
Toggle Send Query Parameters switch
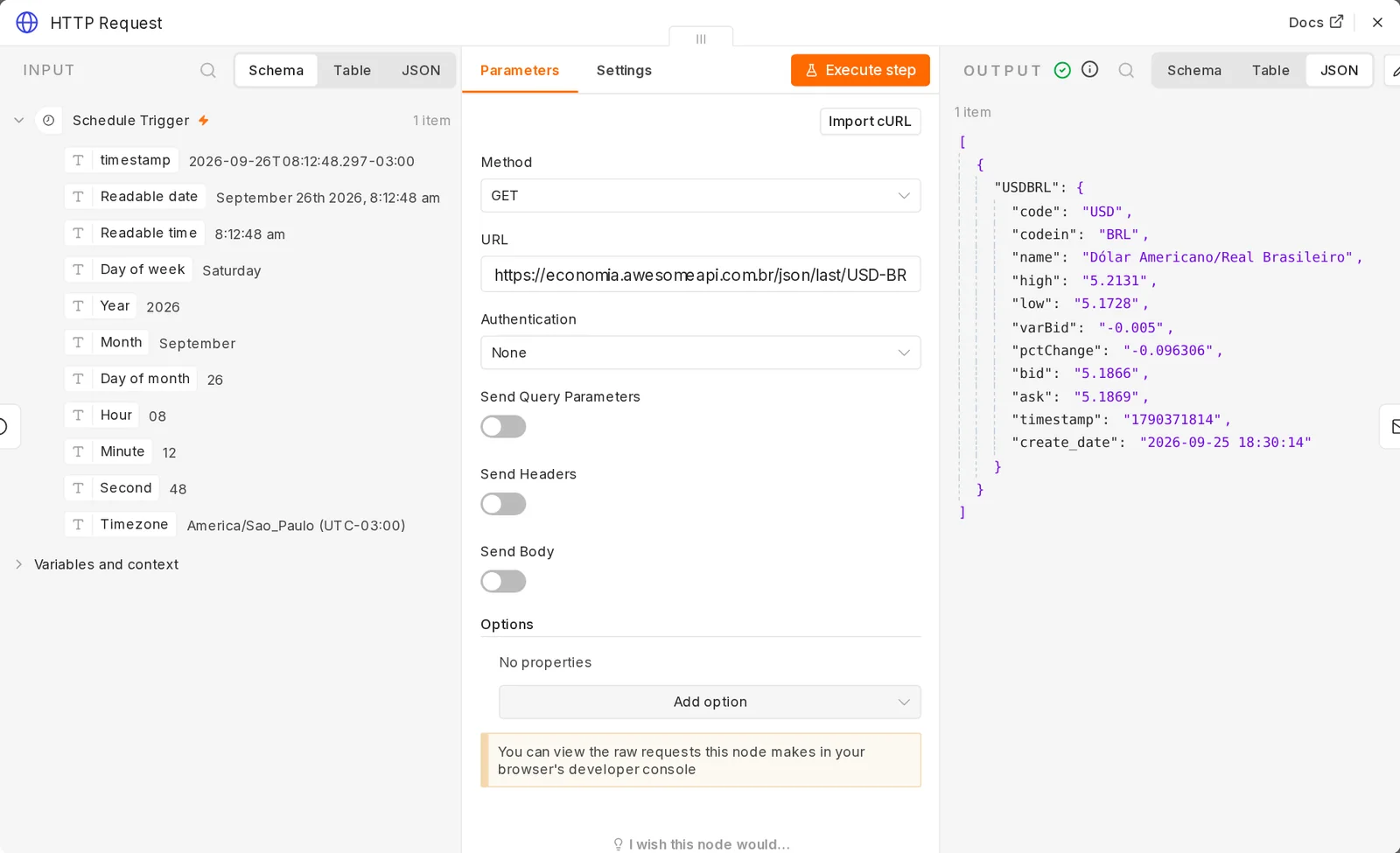pos(503,426)
